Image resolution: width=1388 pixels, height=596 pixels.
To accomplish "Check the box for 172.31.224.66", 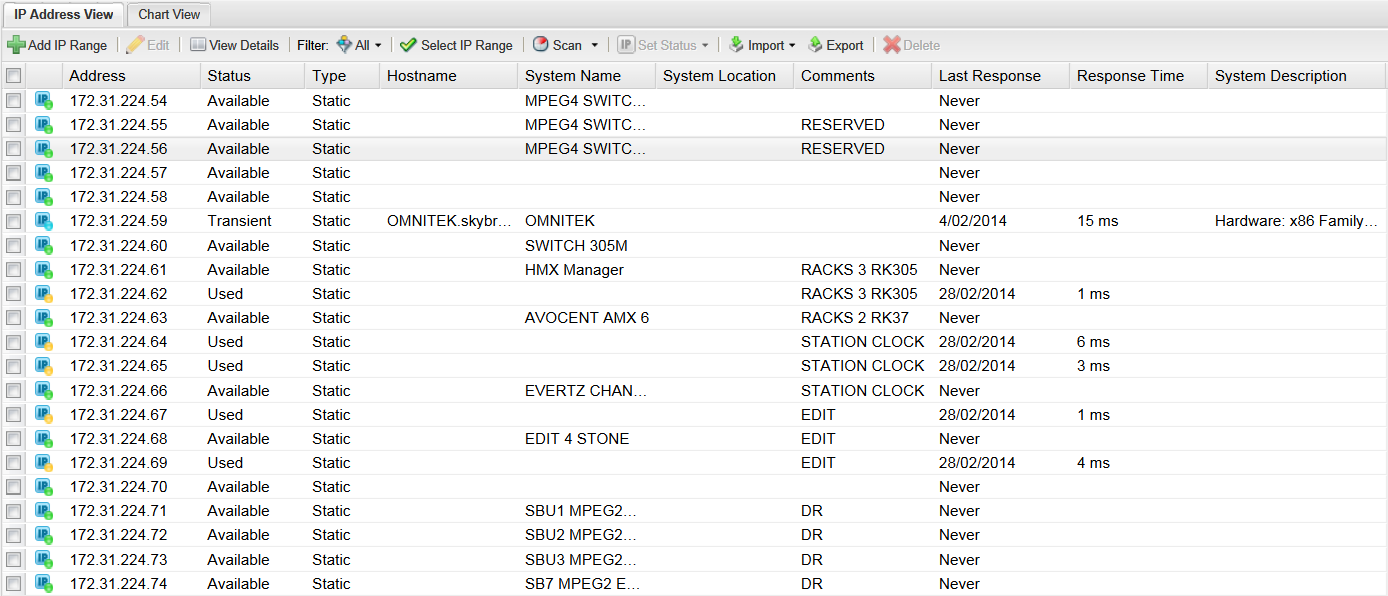I will tap(13, 391).
